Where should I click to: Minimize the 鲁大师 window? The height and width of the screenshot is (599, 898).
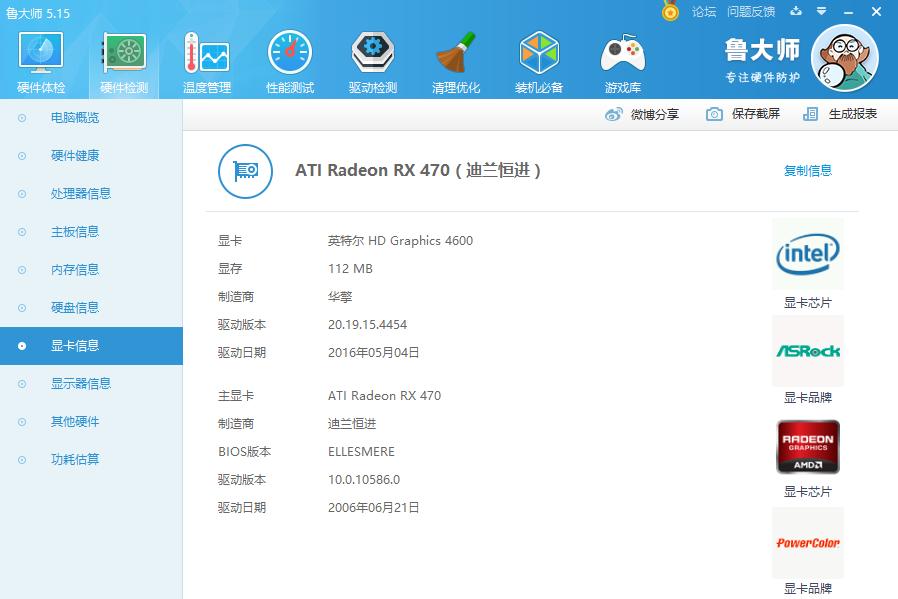tap(848, 12)
